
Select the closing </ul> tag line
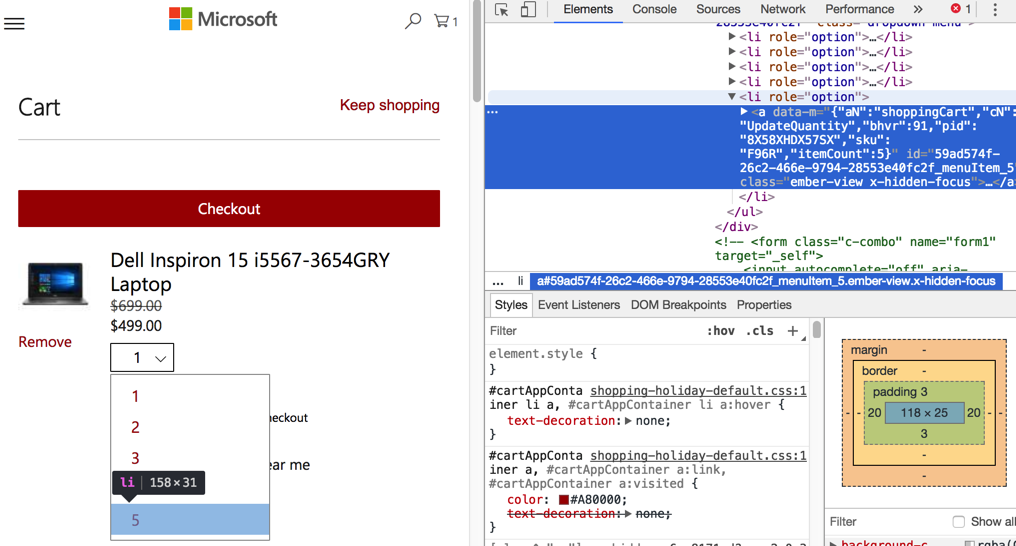click(745, 212)
